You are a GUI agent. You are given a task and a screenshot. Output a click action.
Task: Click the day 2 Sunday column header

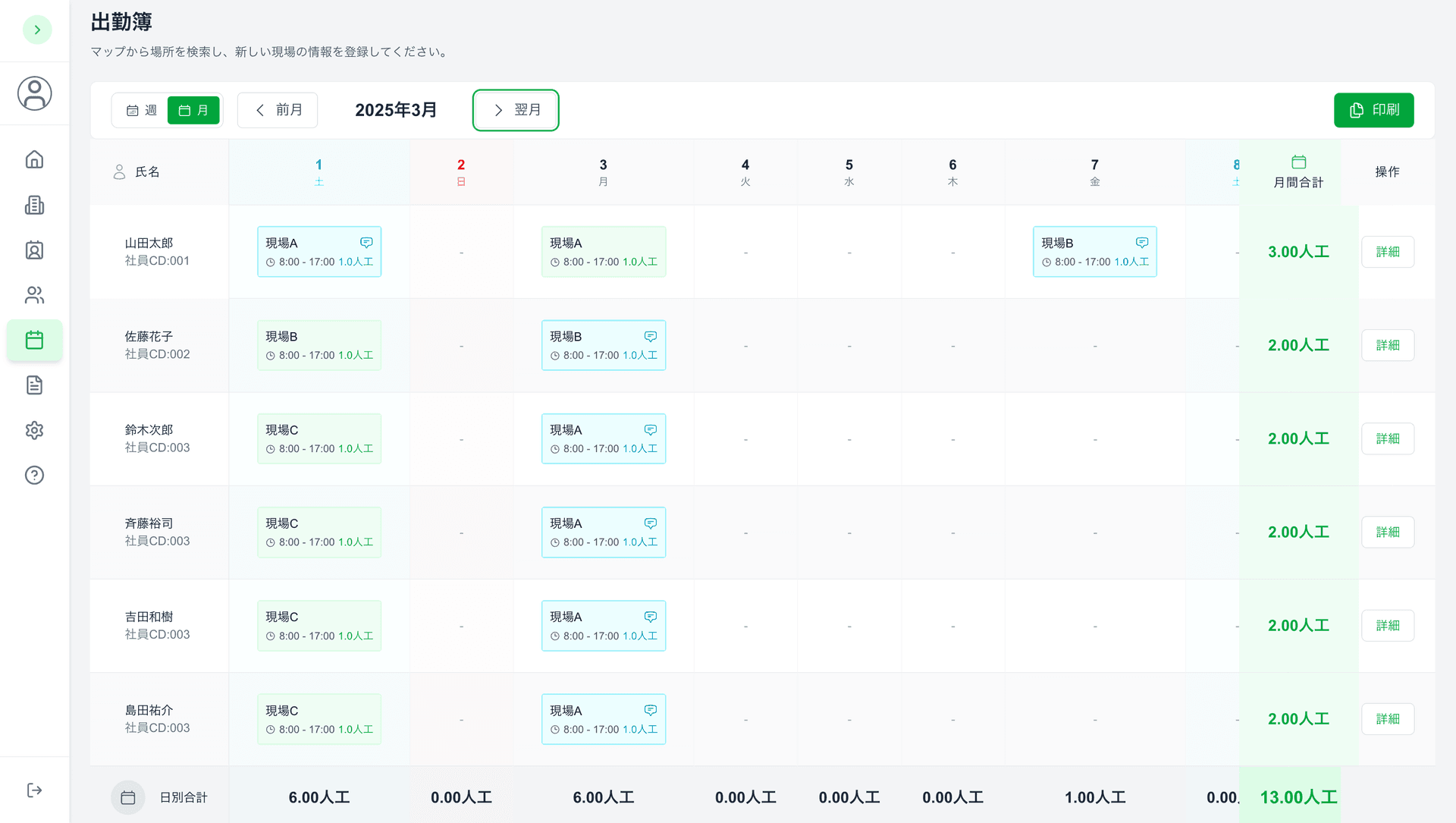pyautogui.click(x=461, y=172)
